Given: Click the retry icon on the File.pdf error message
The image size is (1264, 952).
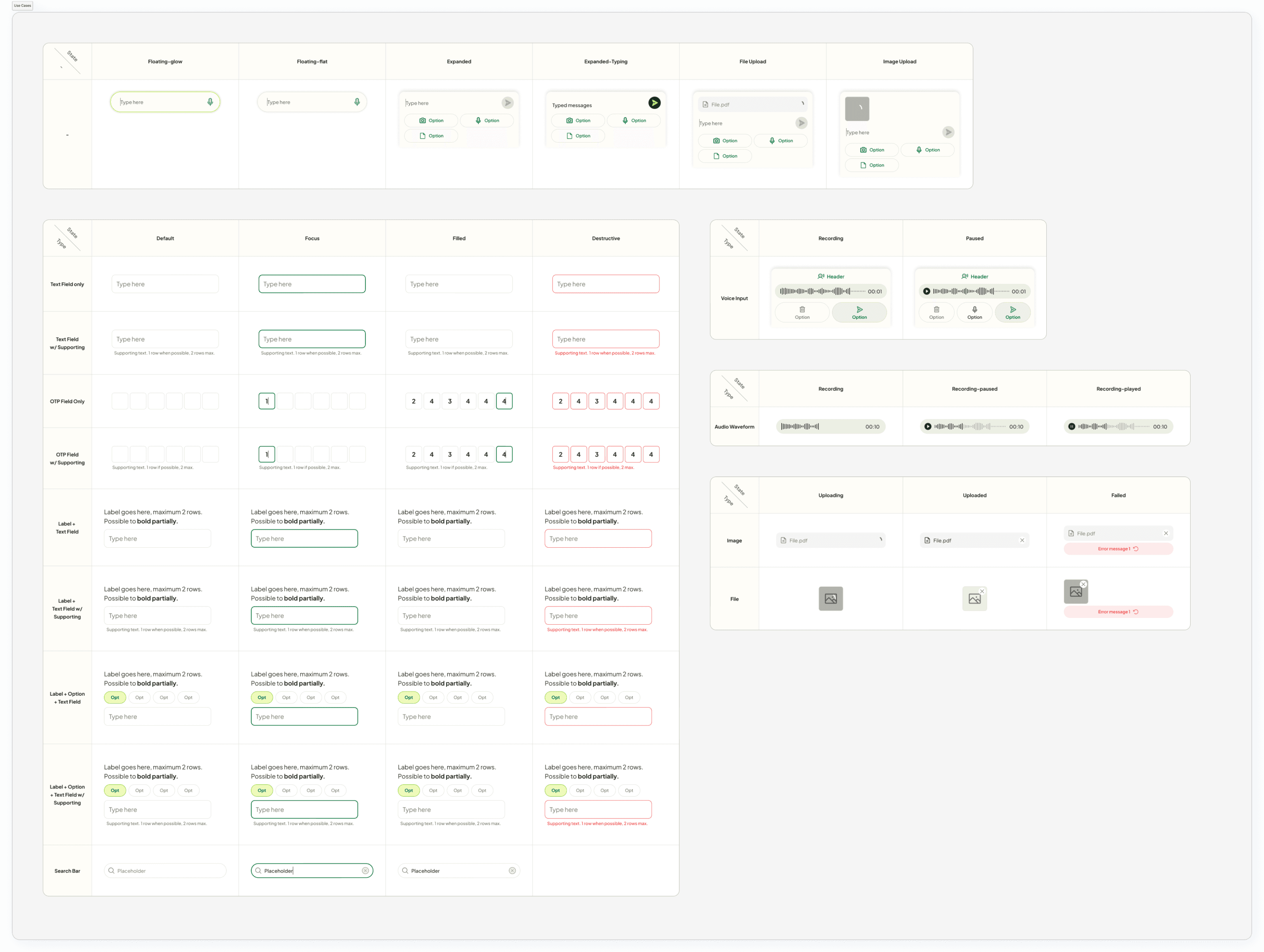Looking at the screenshot, I should tap(1136, 549).
